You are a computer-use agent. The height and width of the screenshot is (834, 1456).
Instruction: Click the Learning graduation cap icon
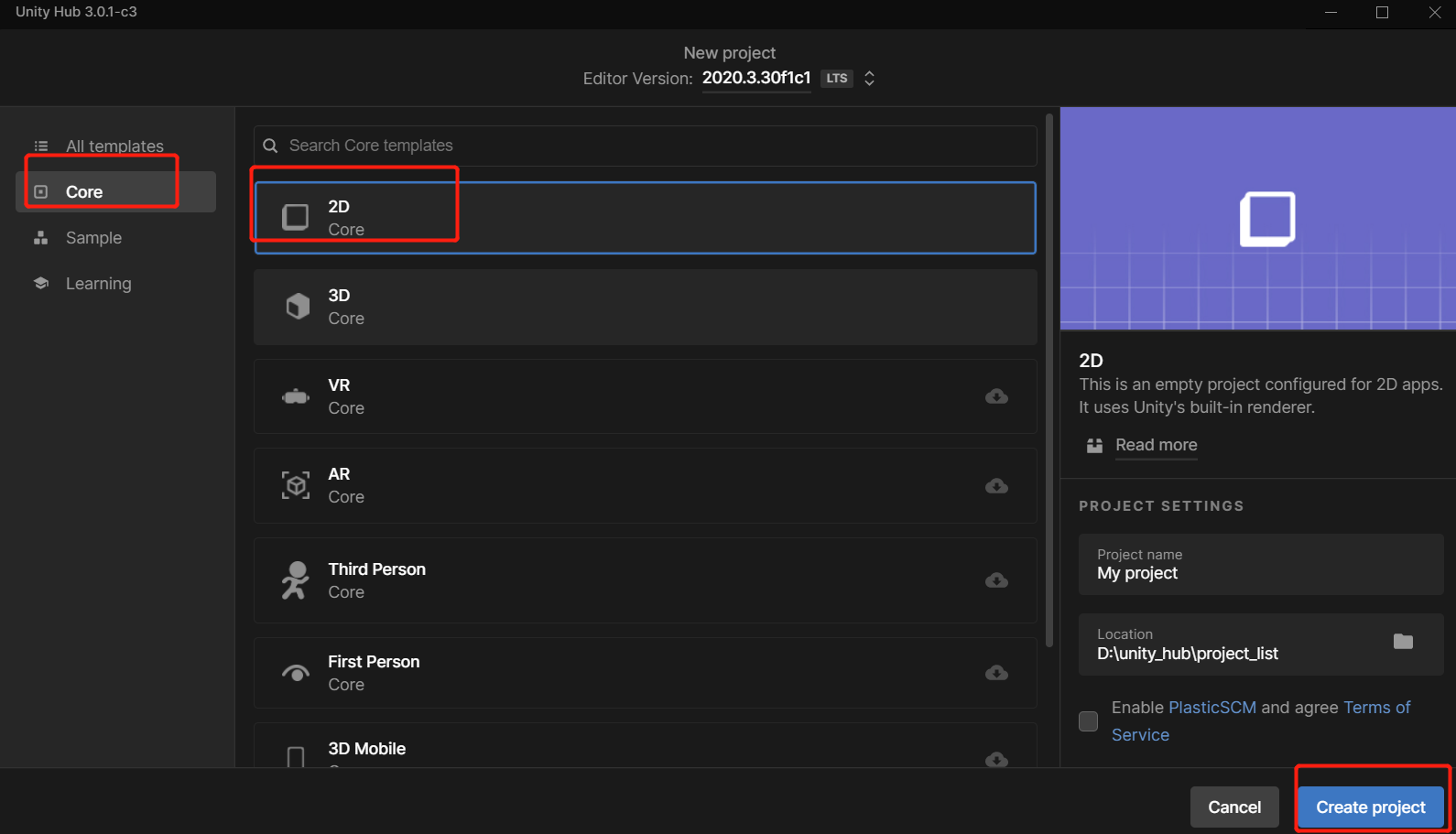[41, 284]
